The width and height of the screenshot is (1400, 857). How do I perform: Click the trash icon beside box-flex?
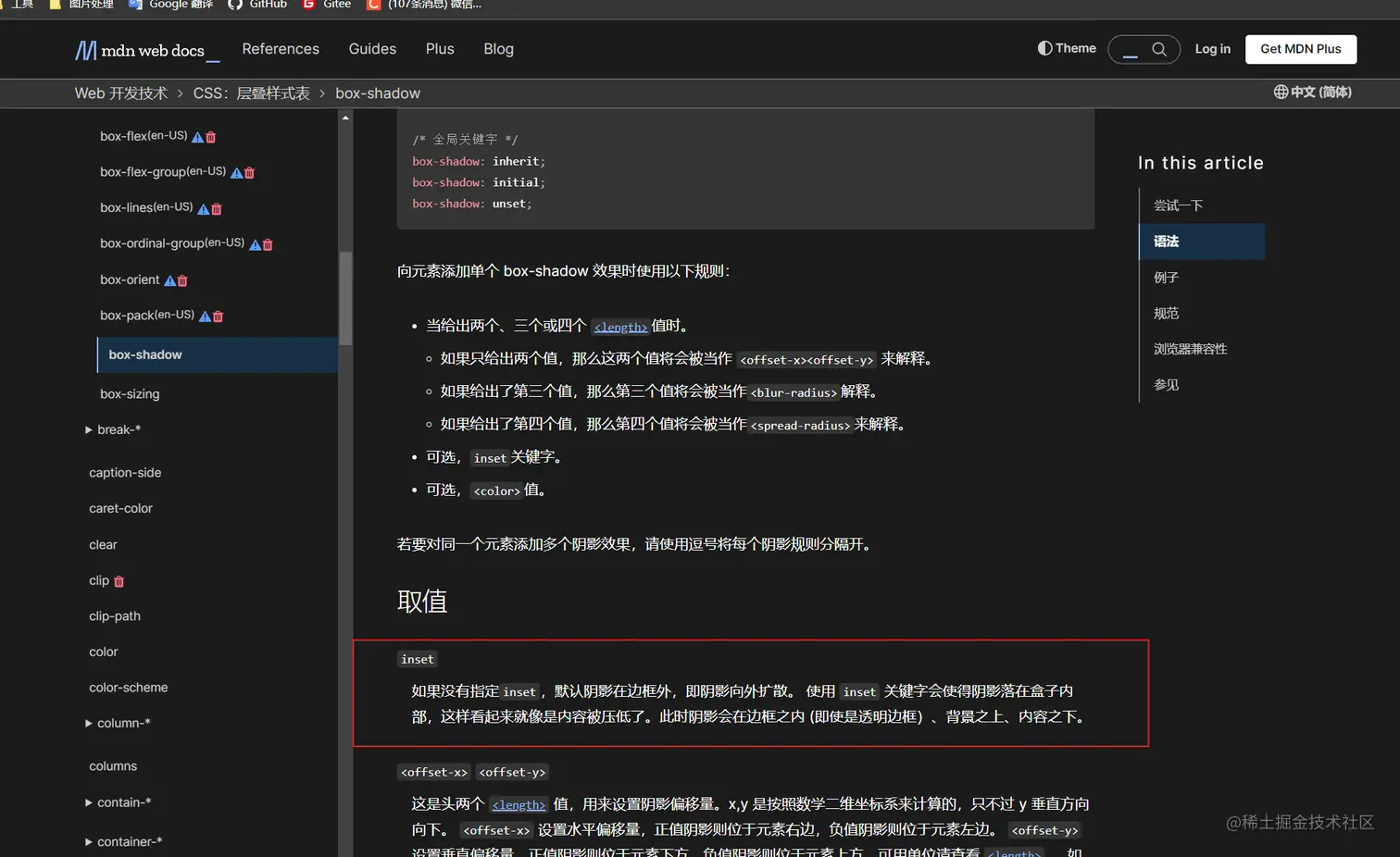[211, 137]
